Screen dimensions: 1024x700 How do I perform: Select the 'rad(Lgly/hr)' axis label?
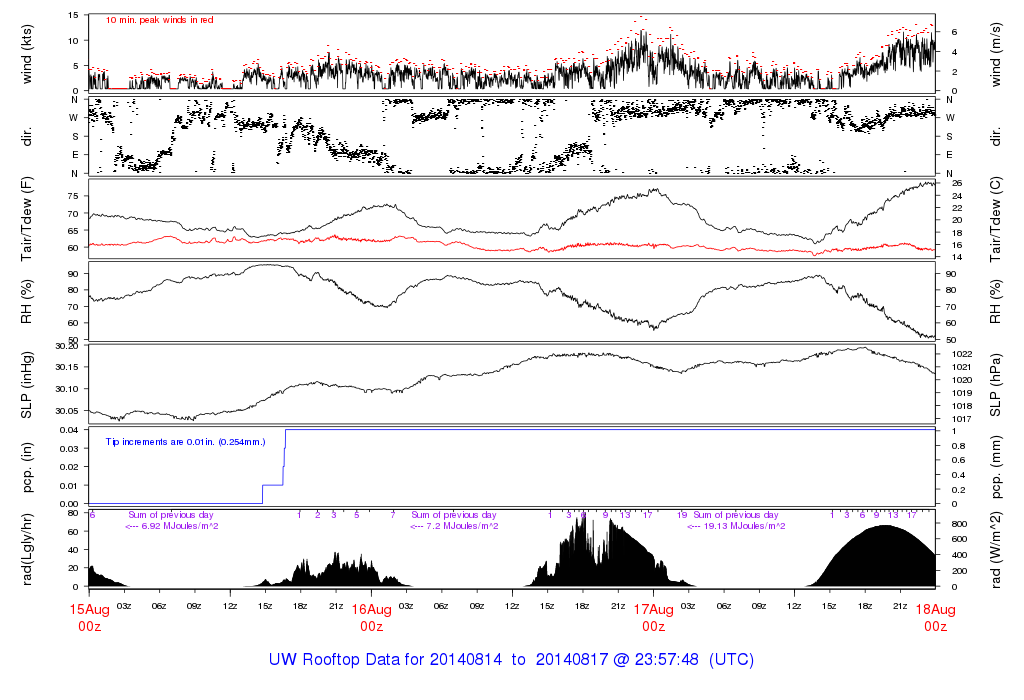click(x=27, y=549)
